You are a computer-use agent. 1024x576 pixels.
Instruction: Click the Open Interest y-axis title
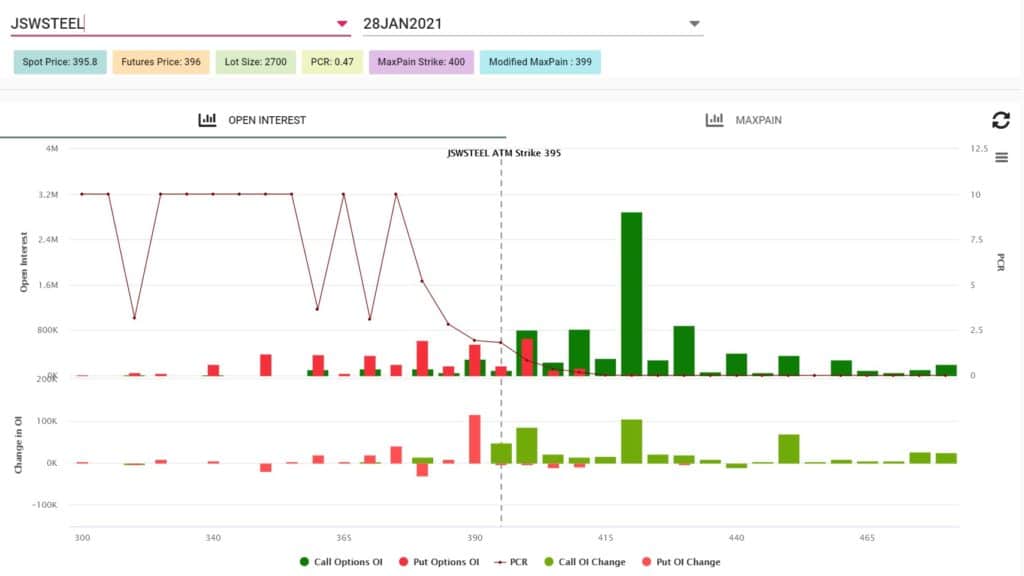[24, 262]
